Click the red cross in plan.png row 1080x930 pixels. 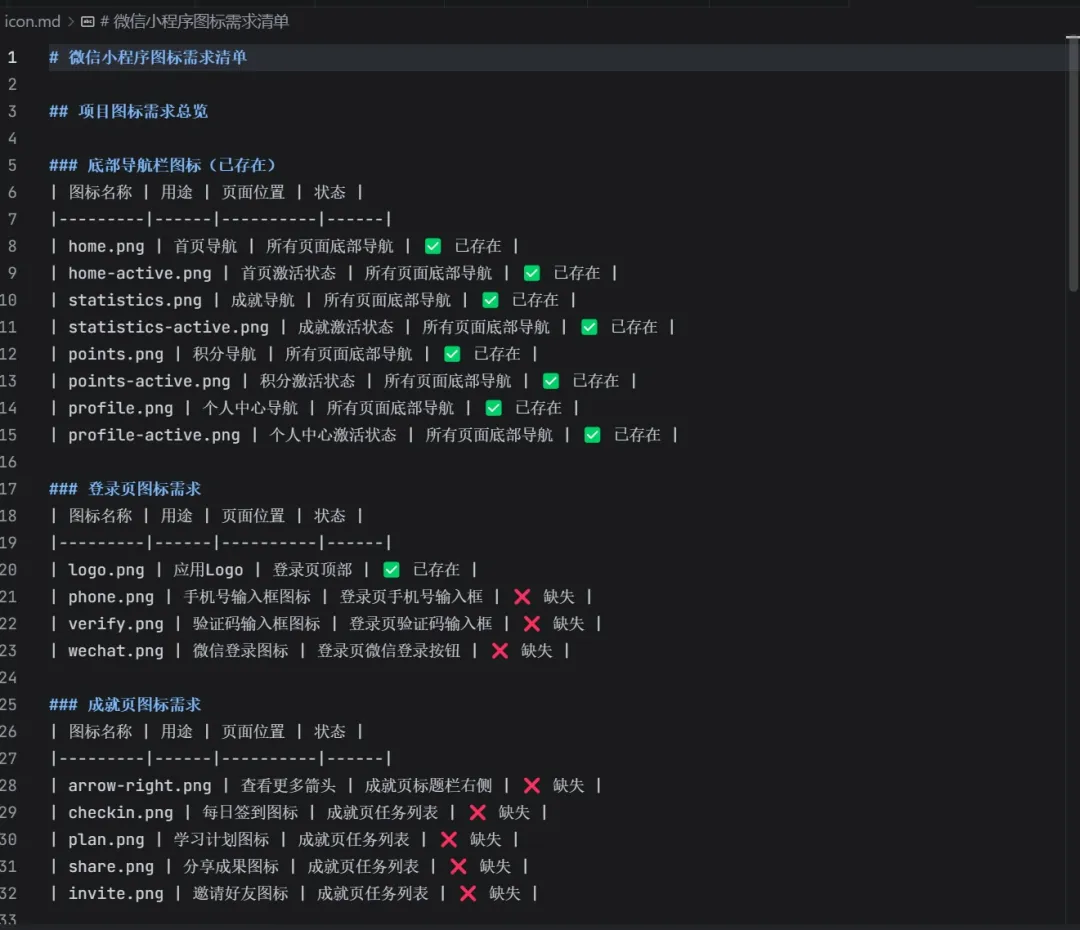point(448,839)
